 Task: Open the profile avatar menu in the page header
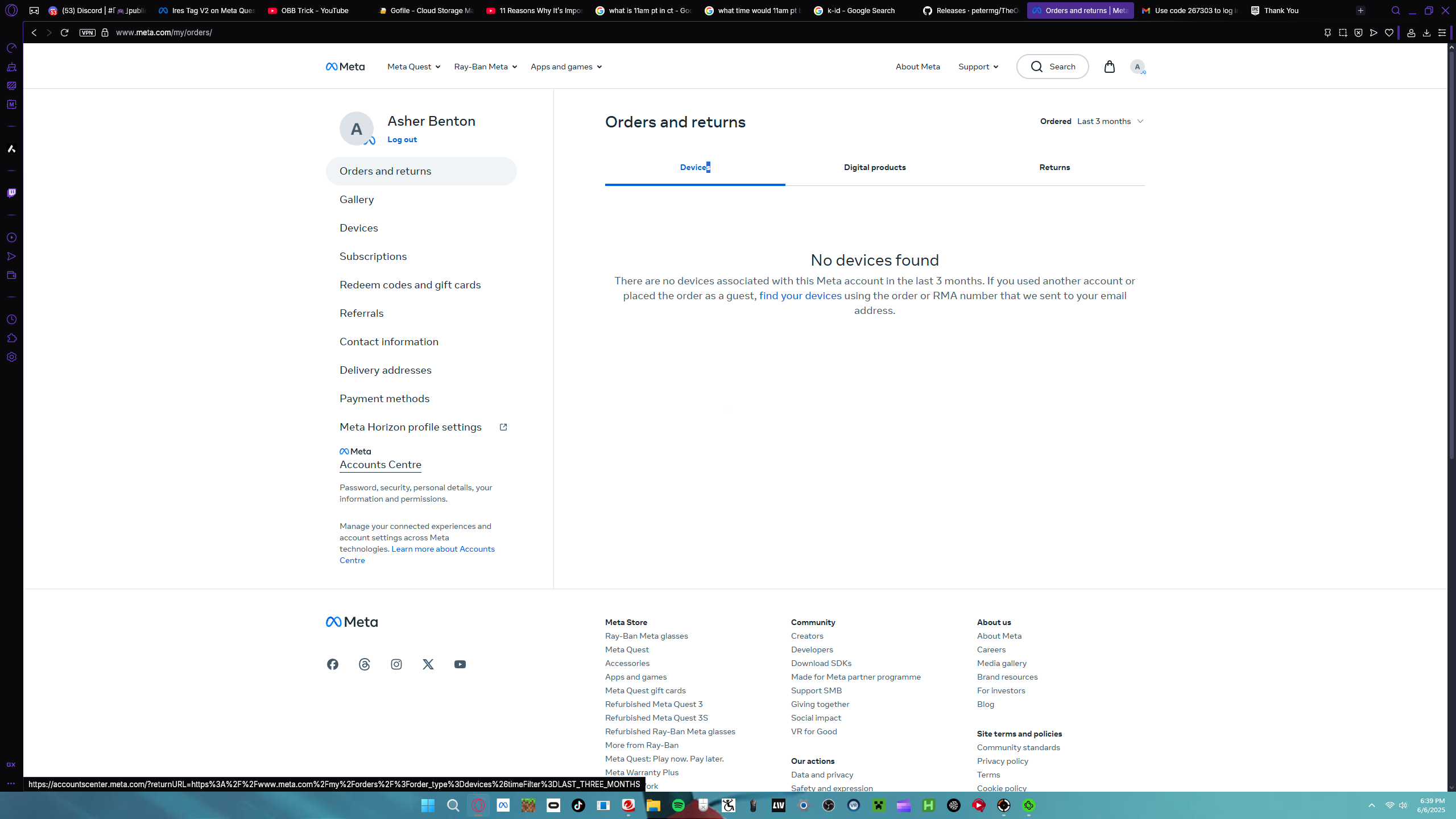coord(1137,67)
